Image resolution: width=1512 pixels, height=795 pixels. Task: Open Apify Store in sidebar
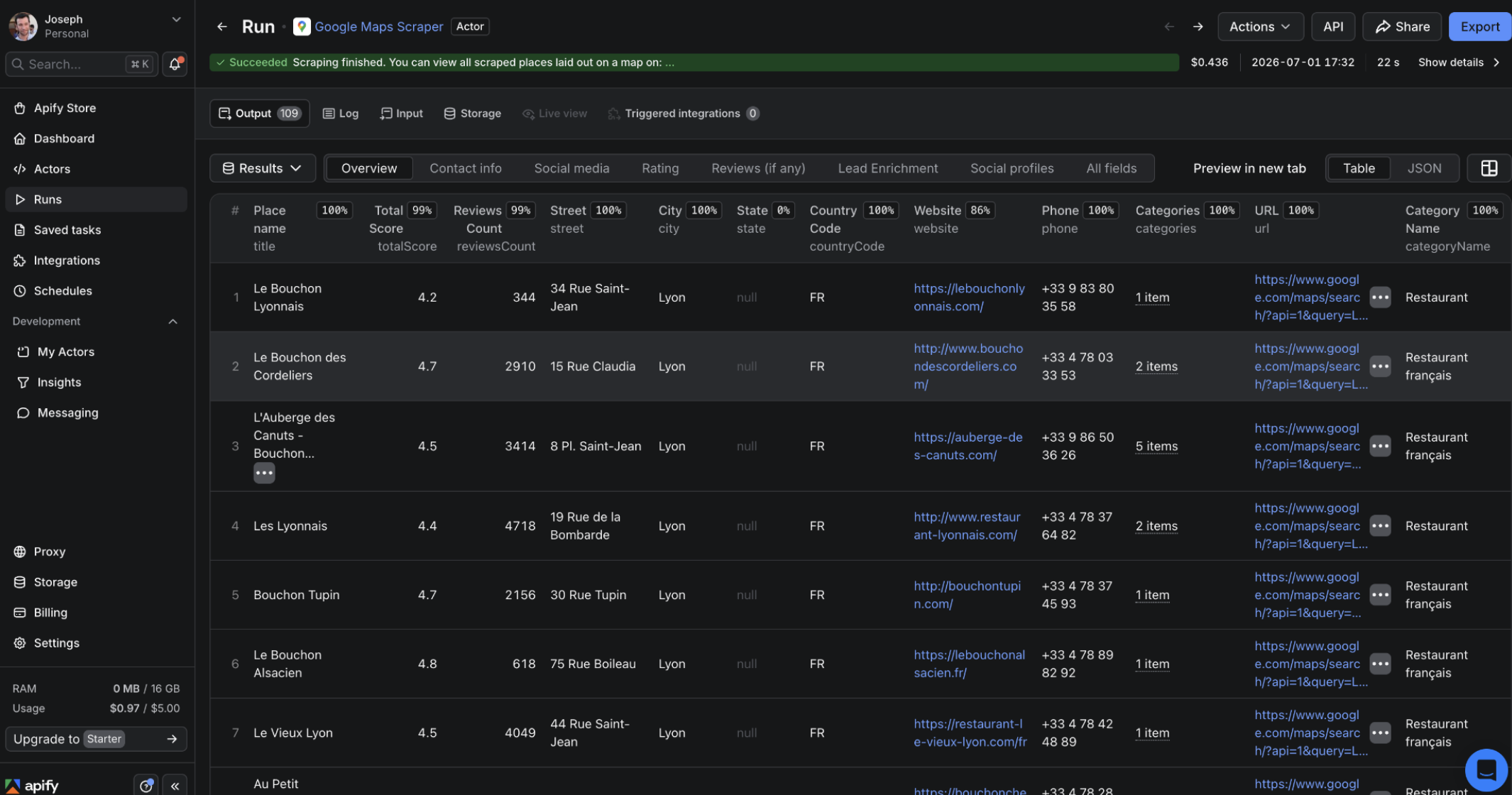[96, 108]
